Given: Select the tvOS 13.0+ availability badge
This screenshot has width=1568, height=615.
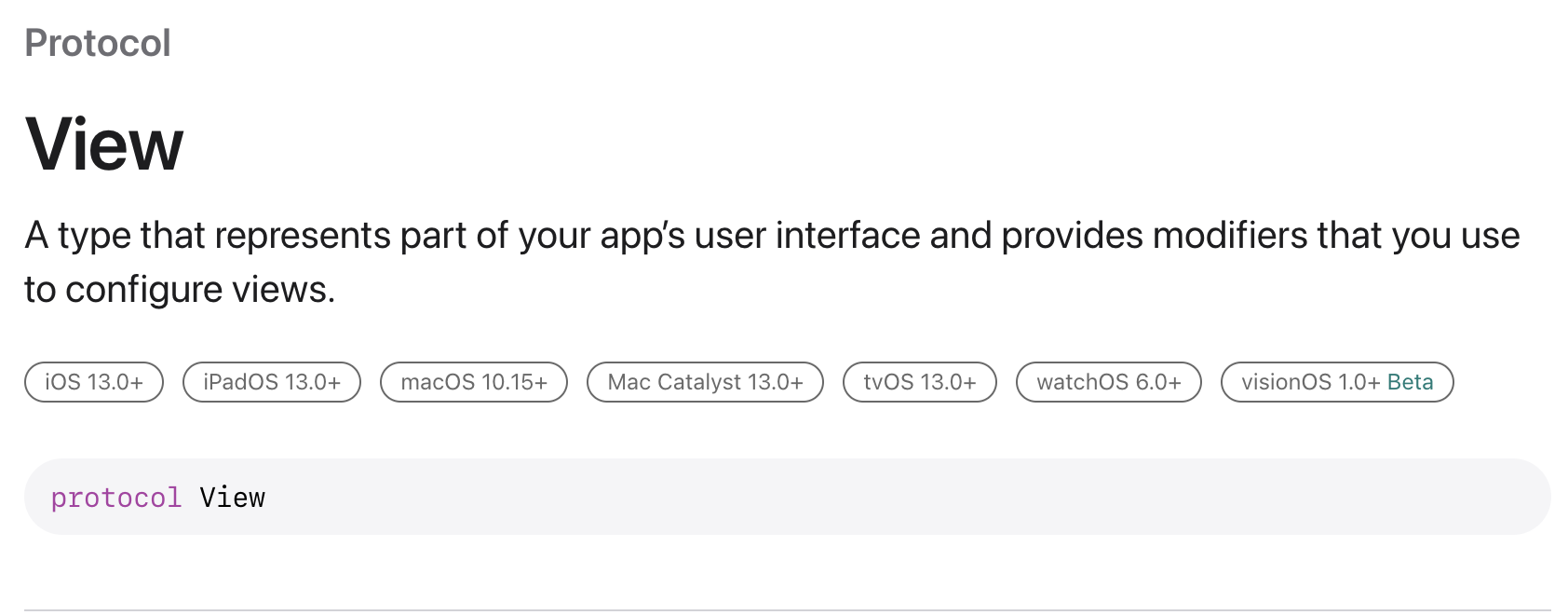Looking at the screenshot, I should point(920,382).
